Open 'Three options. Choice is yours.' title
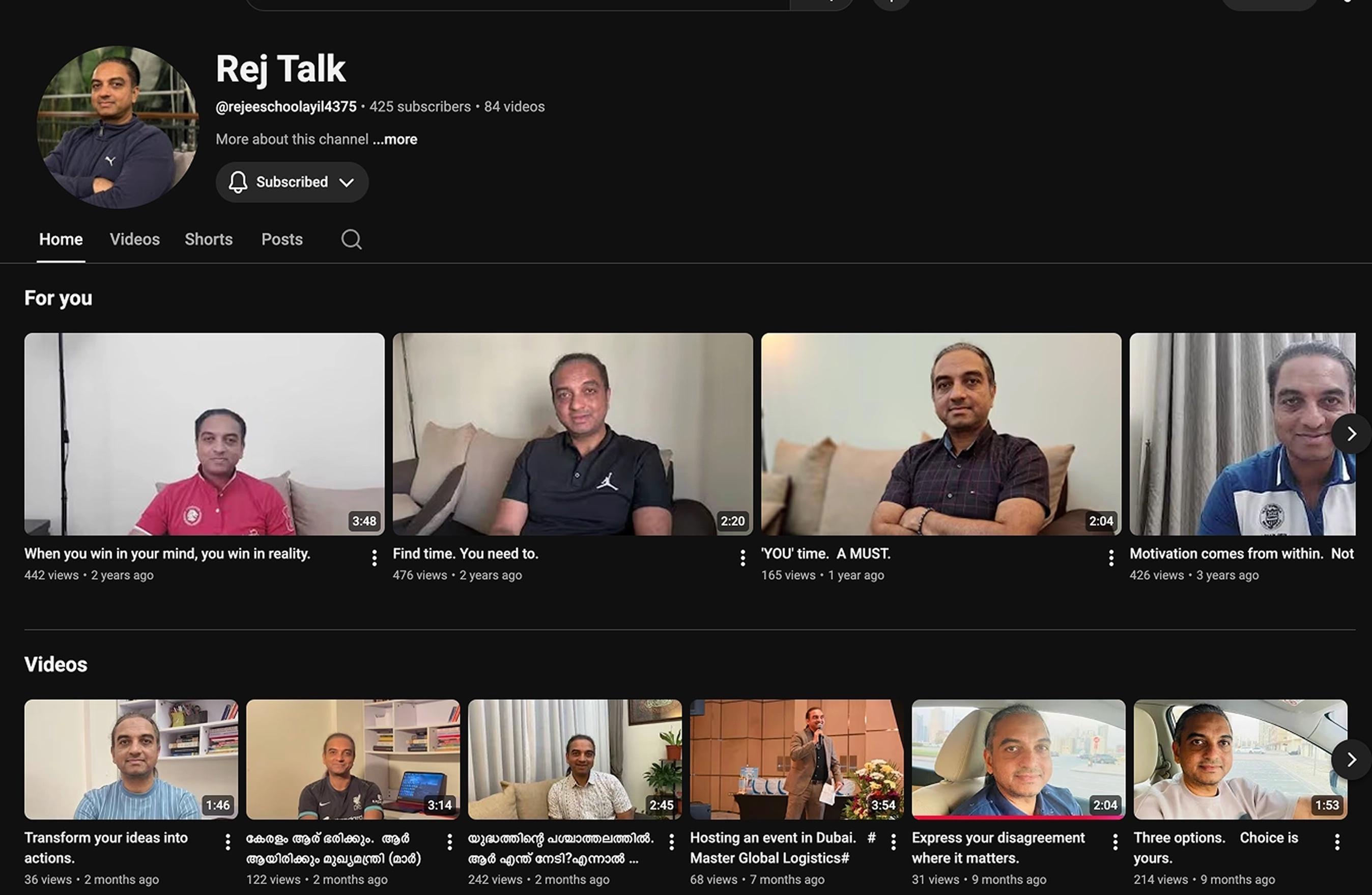 coord(1216,848)
